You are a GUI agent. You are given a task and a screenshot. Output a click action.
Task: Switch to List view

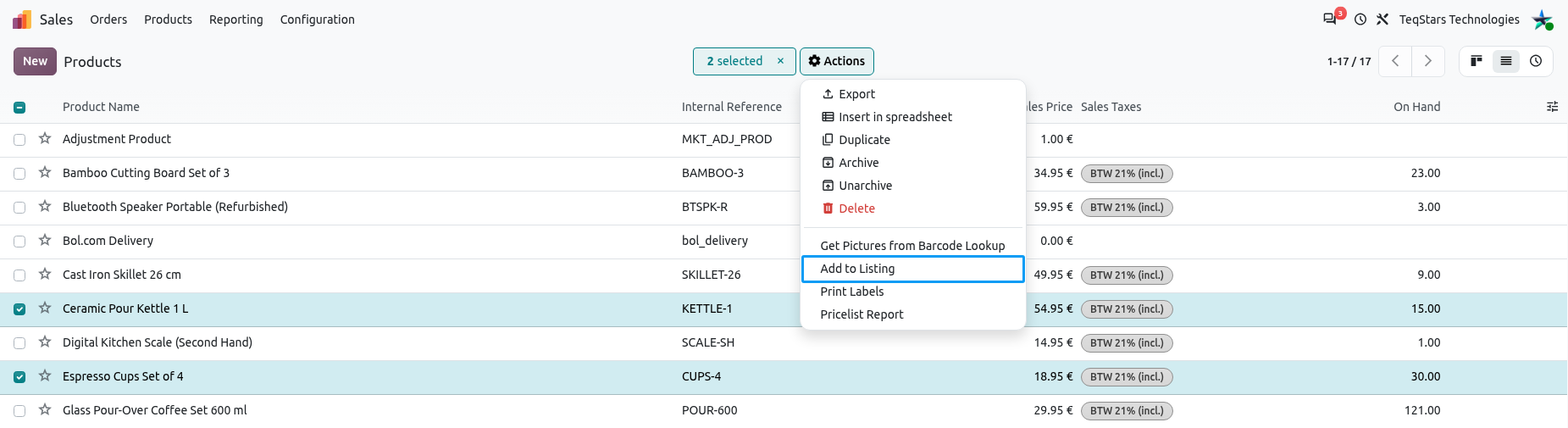coord(1506,61)
